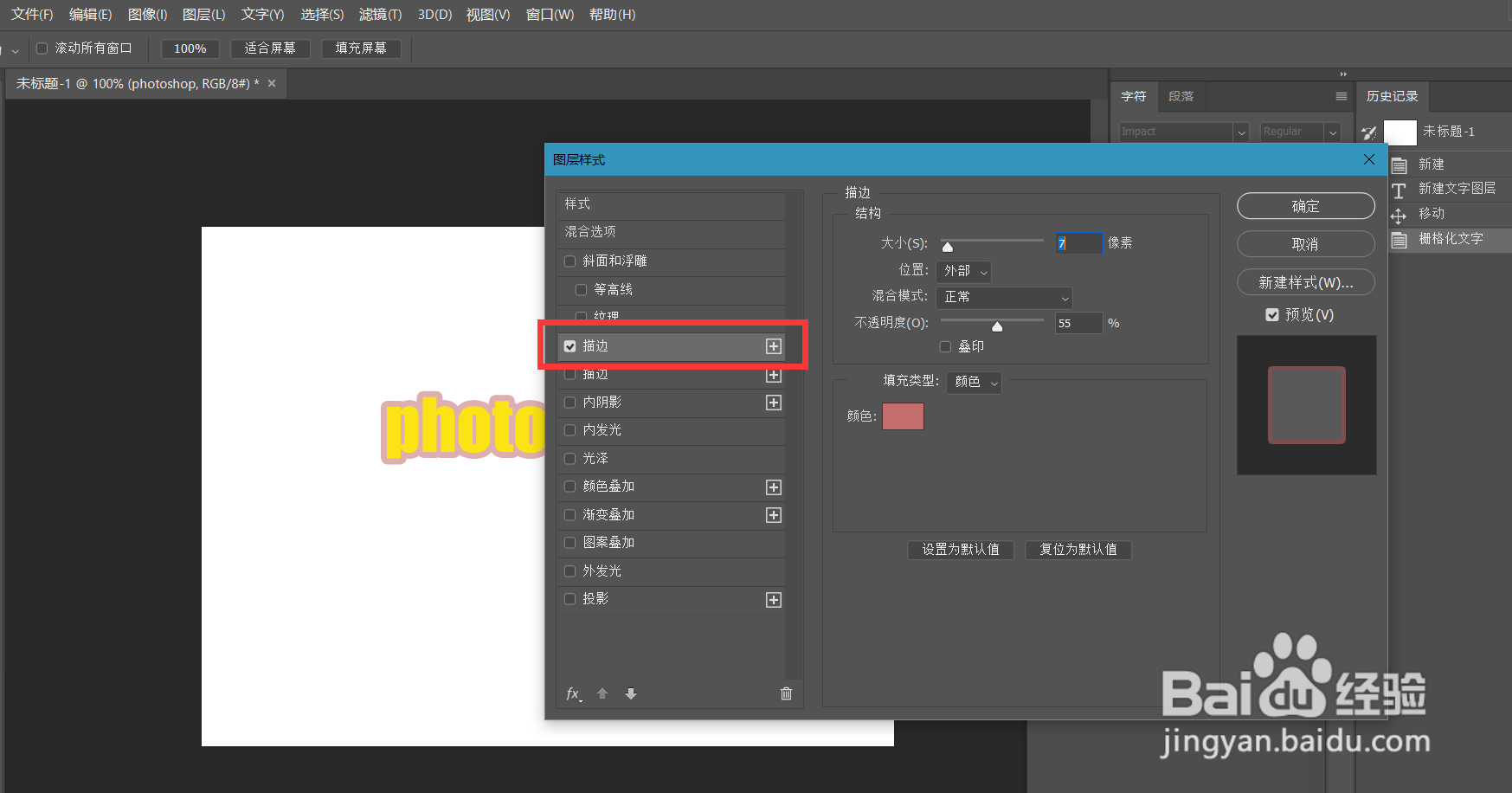Enable the 内阴影 checkbox

(x=569, y=402)
